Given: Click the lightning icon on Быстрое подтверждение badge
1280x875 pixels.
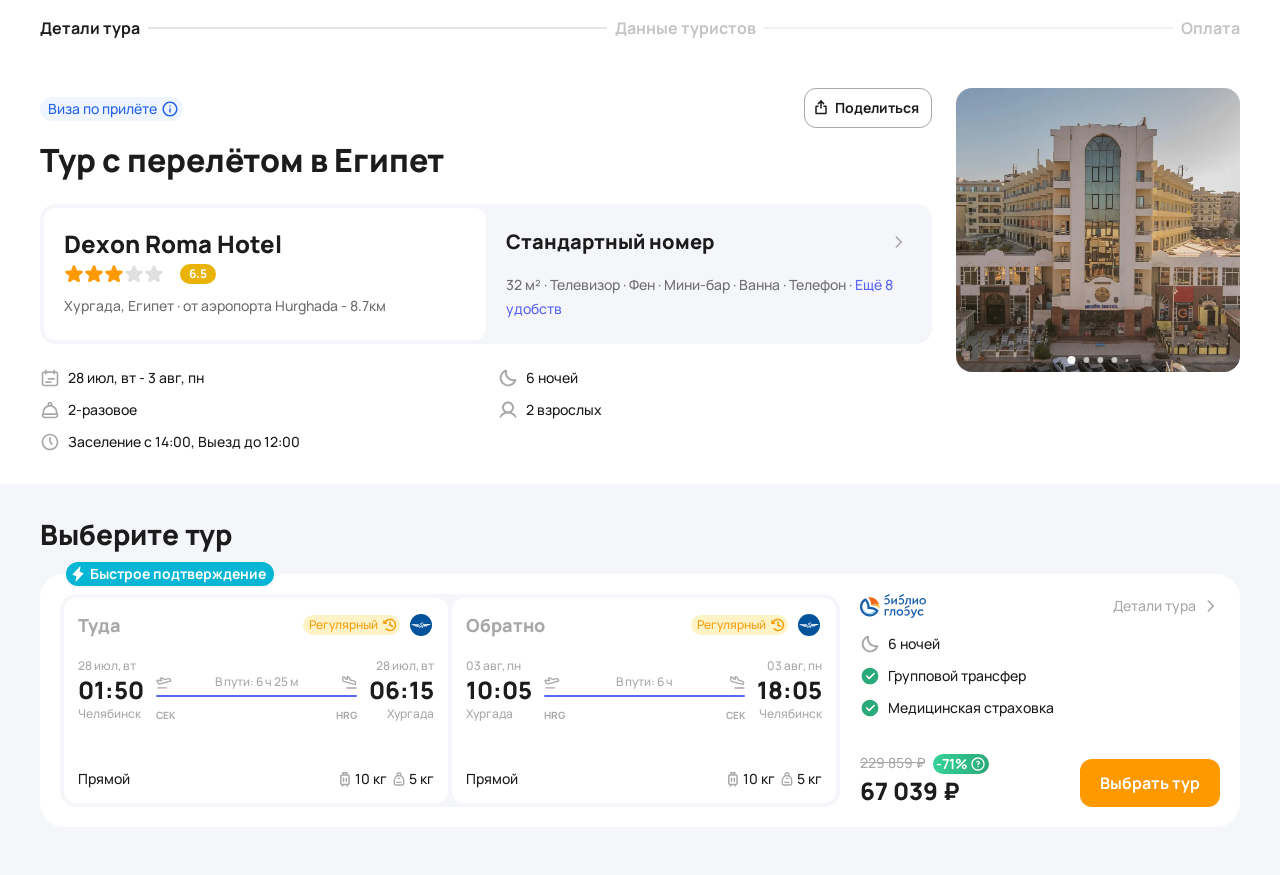Looking at the screenshot, I should coord(78,574).
